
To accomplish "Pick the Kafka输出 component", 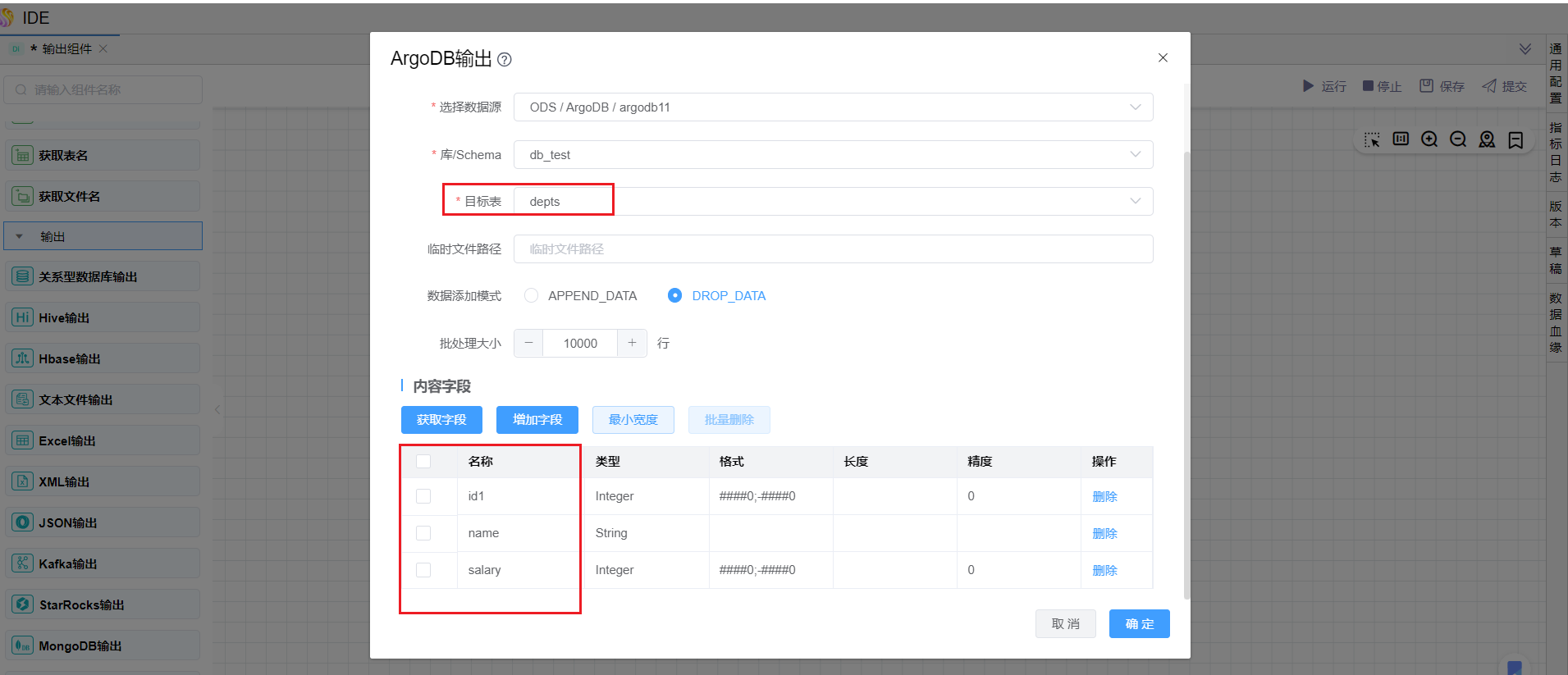I will [103, 563].
